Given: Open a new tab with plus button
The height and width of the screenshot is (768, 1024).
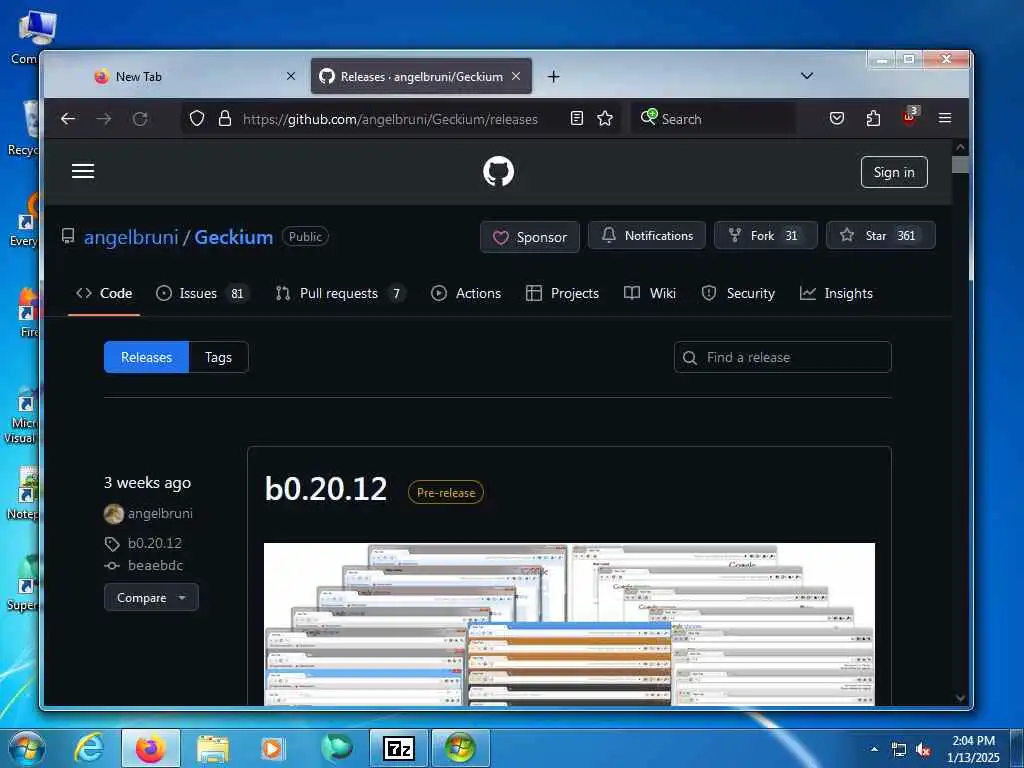Looking at the screenshot, I should pos(553,77).
